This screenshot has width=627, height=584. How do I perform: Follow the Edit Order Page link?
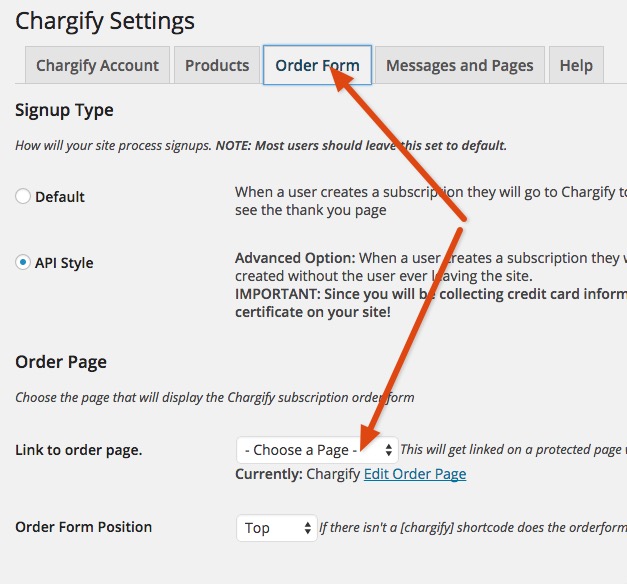click(415, 474)
